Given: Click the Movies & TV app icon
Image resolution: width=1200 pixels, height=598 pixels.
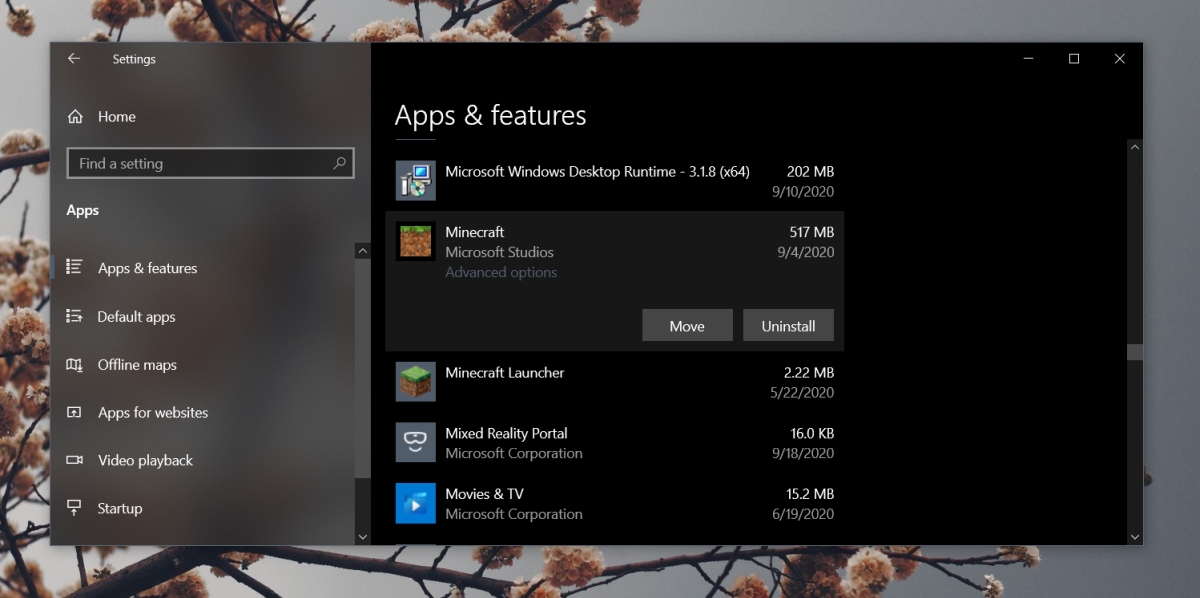Looking at the screenshot, I should [x=415, y=503].
